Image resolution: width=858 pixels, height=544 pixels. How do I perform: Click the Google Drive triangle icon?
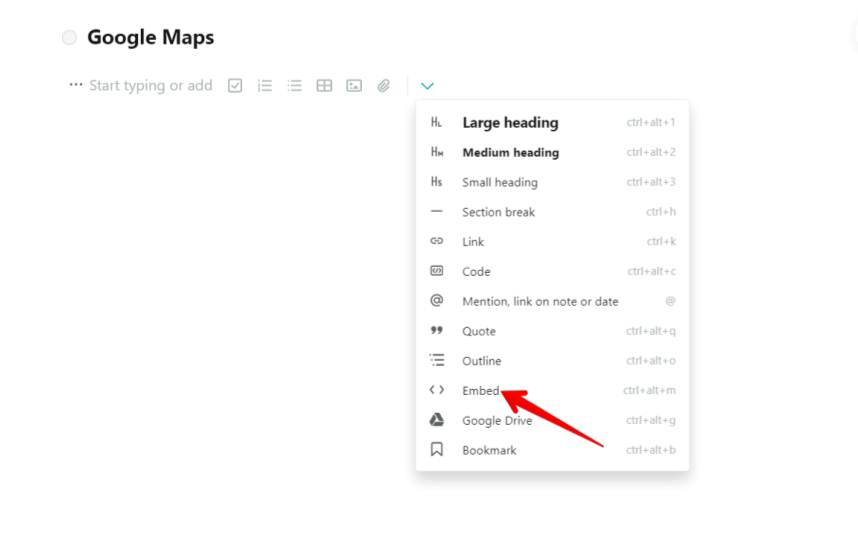coord(436,420)
